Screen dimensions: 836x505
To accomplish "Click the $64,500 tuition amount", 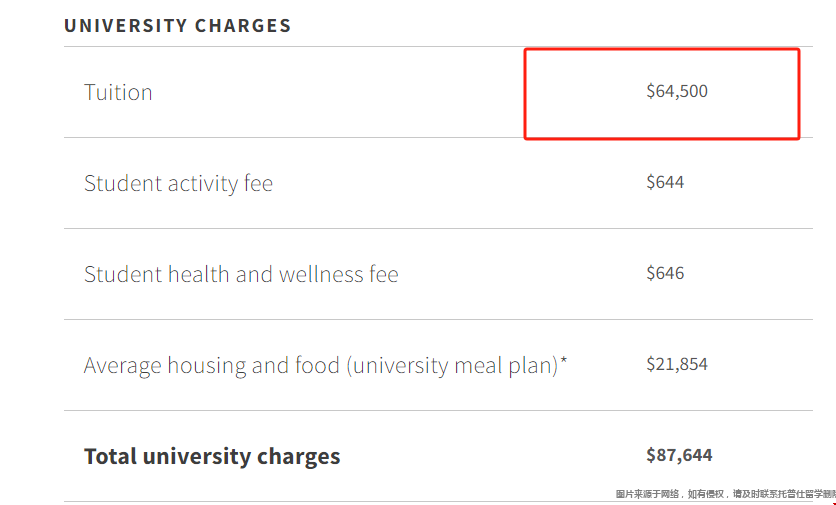I will click(677, 91).
